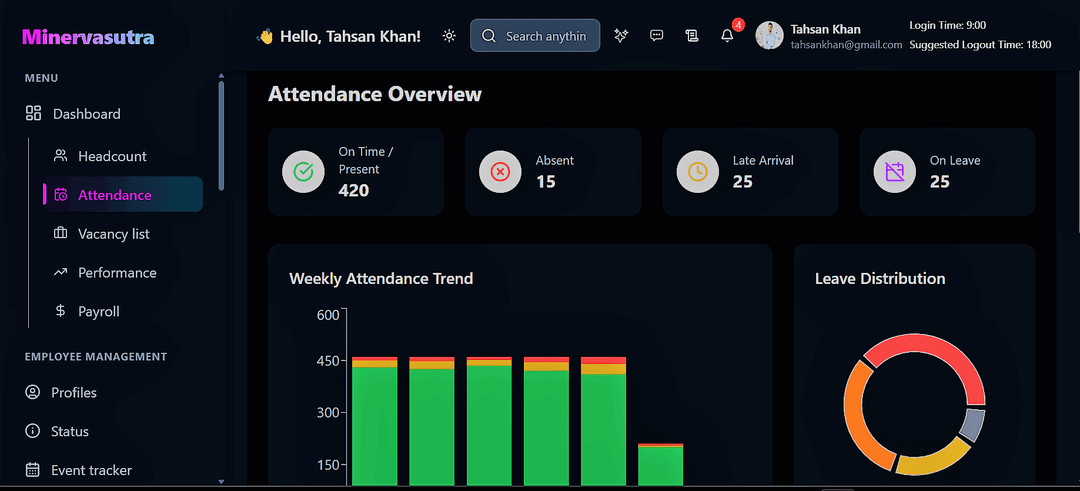Click the clock Late Arrival icon
The width and height of the screenshot is (1080, 491).
(x=698, y=171)
